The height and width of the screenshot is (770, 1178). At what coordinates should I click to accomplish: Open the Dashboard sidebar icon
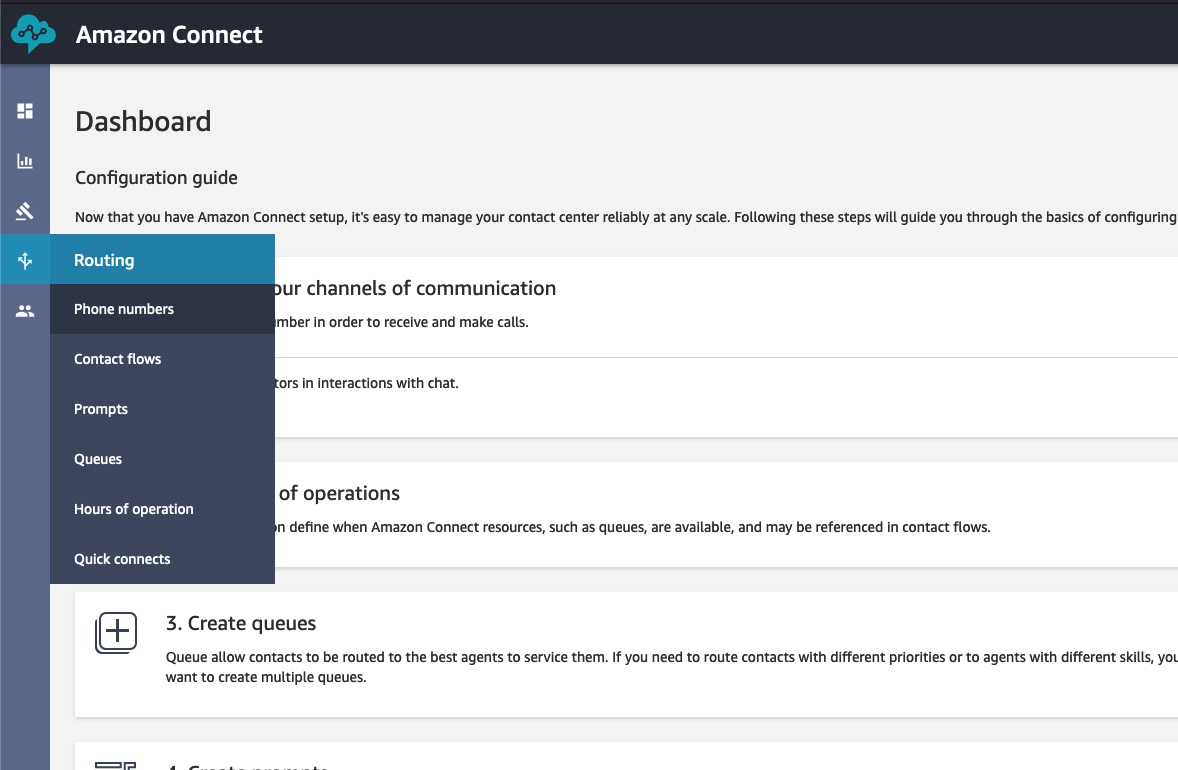pos(25,111)
